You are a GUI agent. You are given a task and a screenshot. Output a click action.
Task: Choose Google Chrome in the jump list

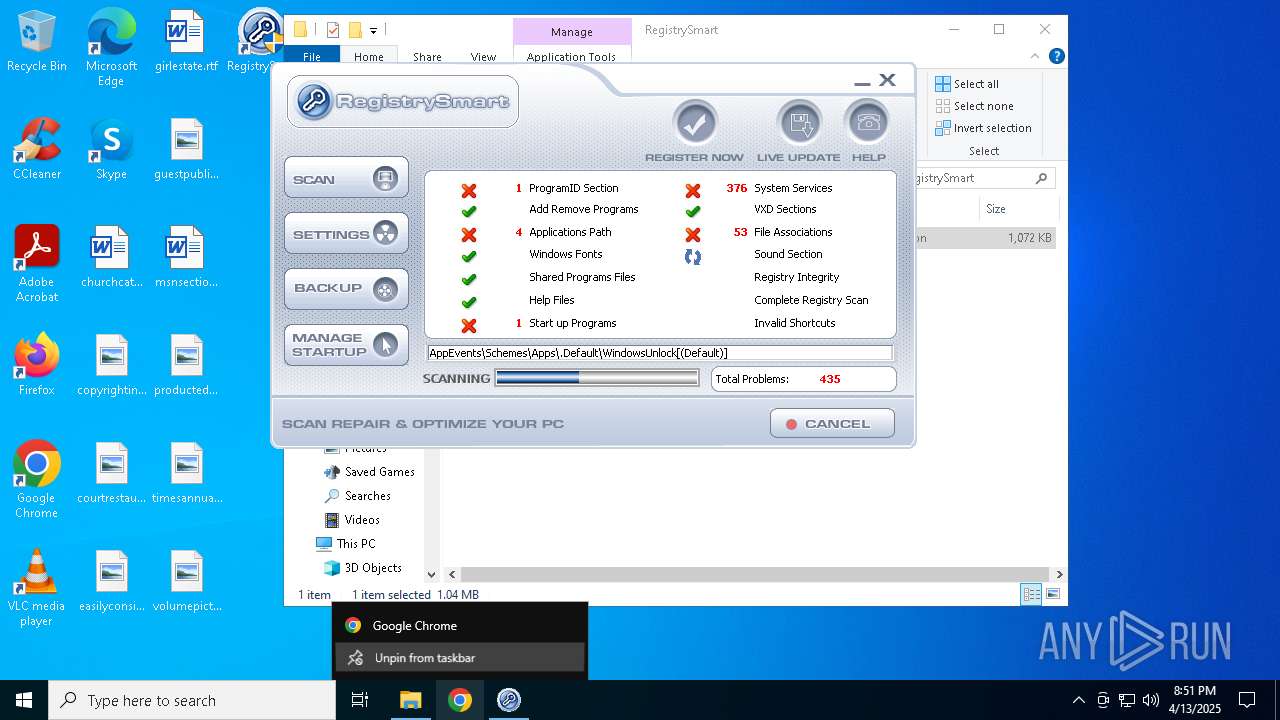(460, 626)
